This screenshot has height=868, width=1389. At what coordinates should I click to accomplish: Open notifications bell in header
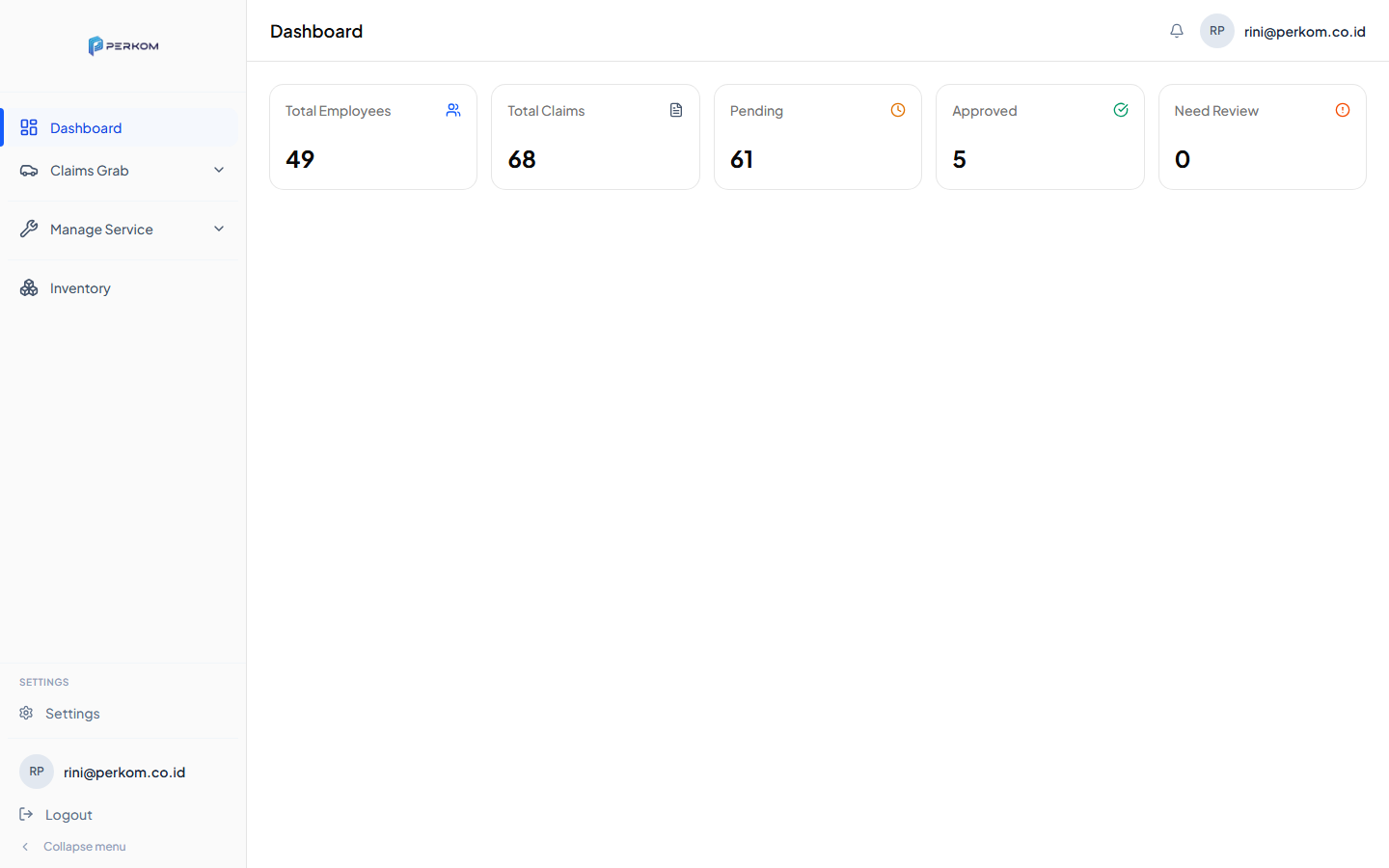[1177, 31]
